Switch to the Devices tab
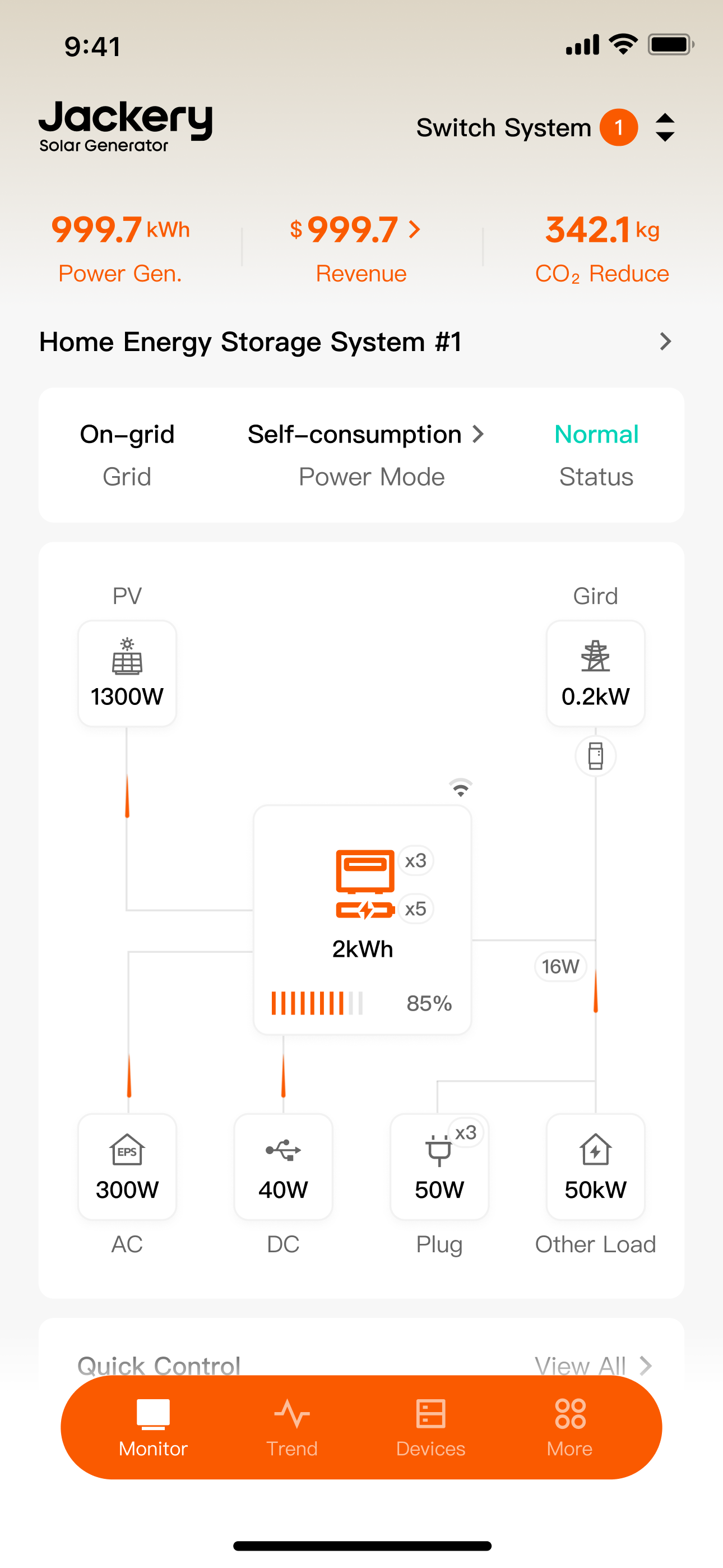 coord(431,1427)
